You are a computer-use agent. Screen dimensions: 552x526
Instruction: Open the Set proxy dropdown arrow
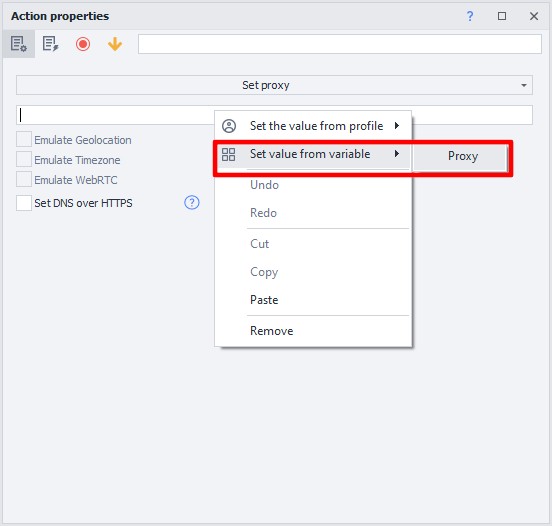[x=523, y=85]
